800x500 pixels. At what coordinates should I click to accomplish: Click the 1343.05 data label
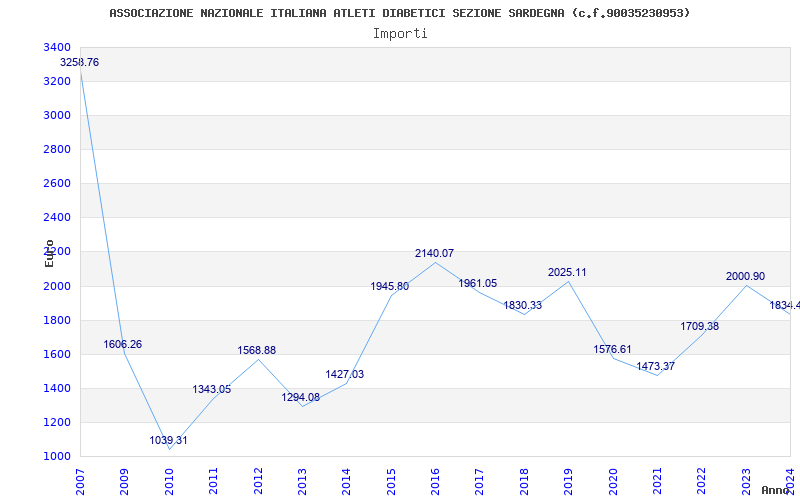pos(212,390)
